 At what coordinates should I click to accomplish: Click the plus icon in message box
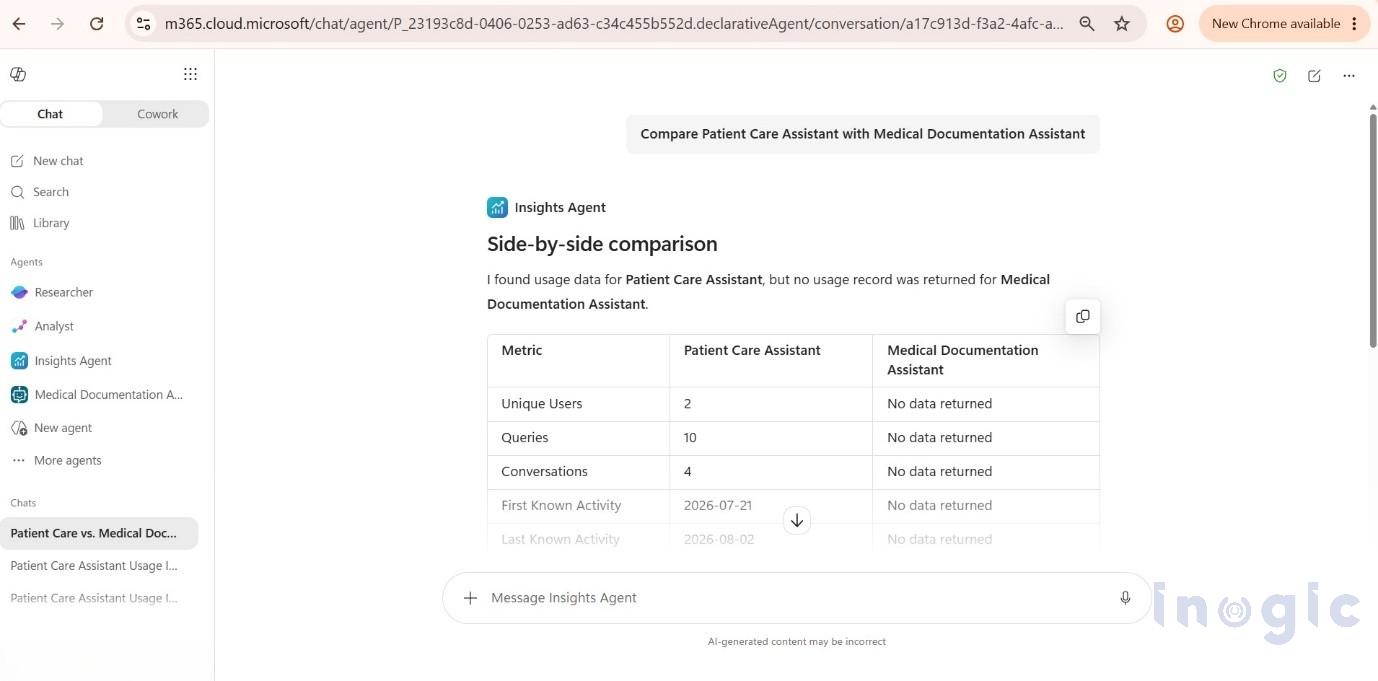pyautogui.click(x=470, y=598)
